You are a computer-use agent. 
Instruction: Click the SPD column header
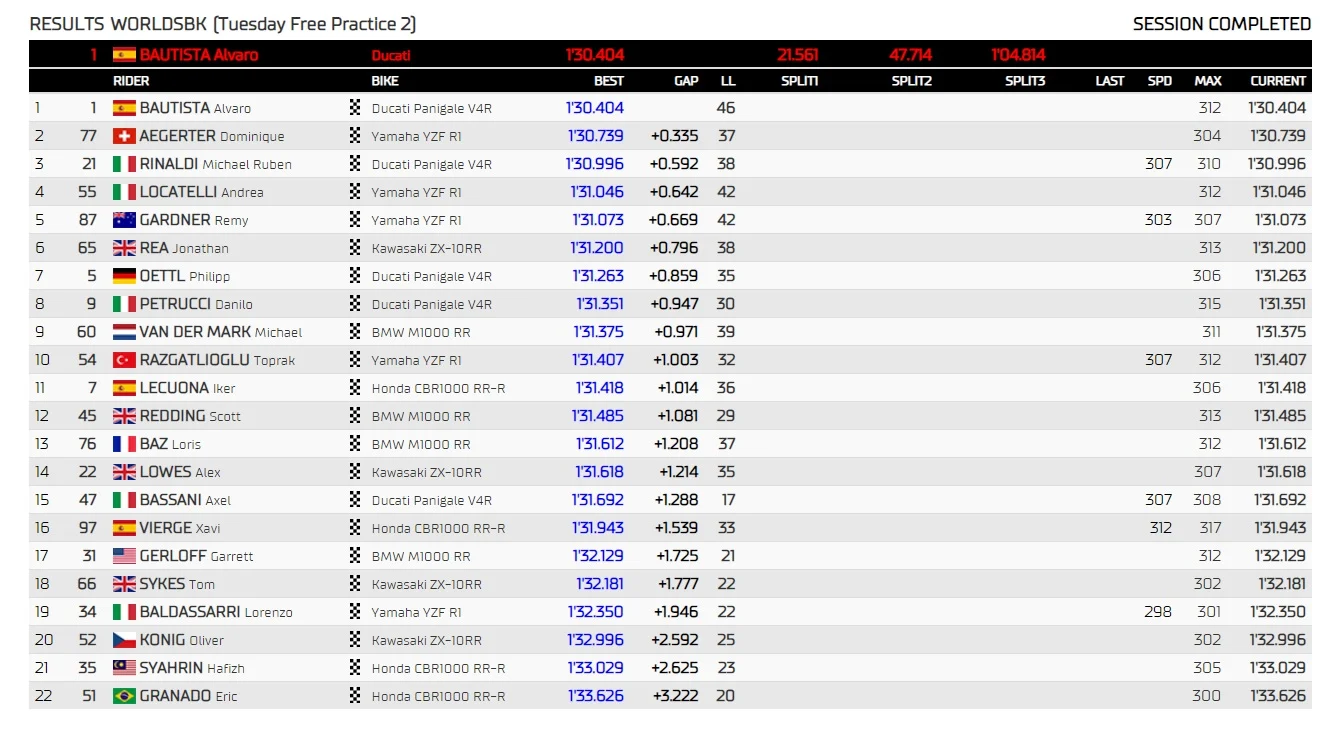click(1160, 81)
